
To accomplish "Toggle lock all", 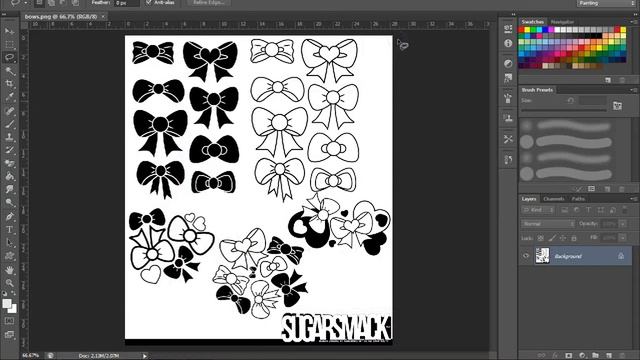I will [x=573, y=238].
